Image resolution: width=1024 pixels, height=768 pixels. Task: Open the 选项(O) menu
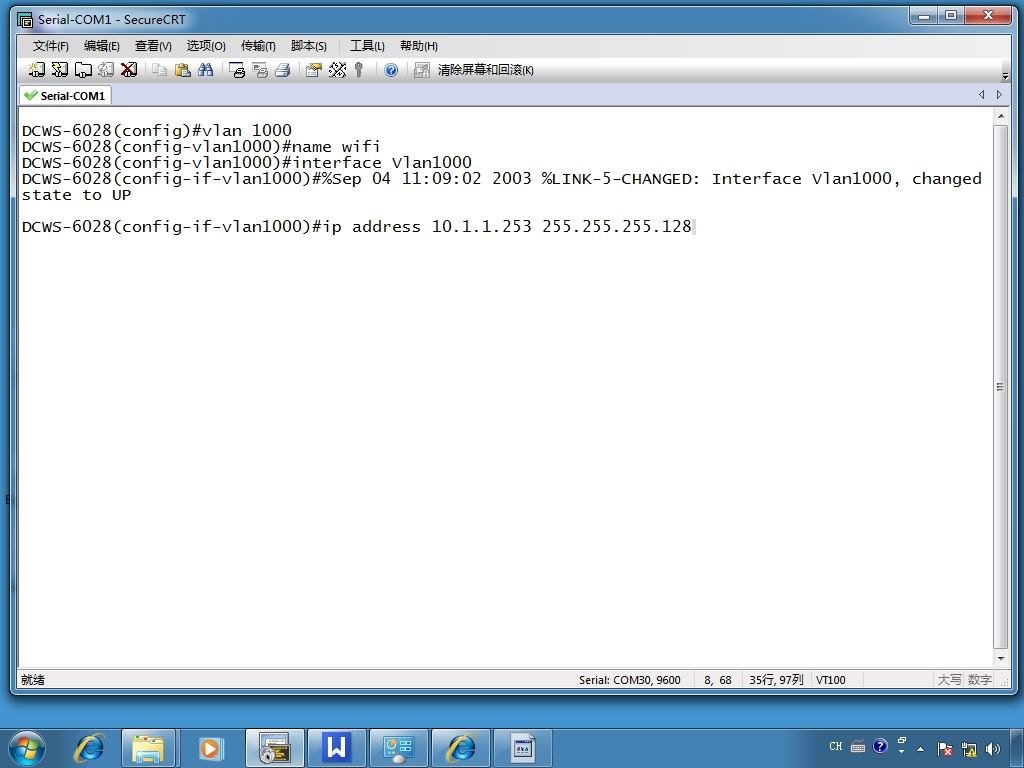click(x=206, y=46)
